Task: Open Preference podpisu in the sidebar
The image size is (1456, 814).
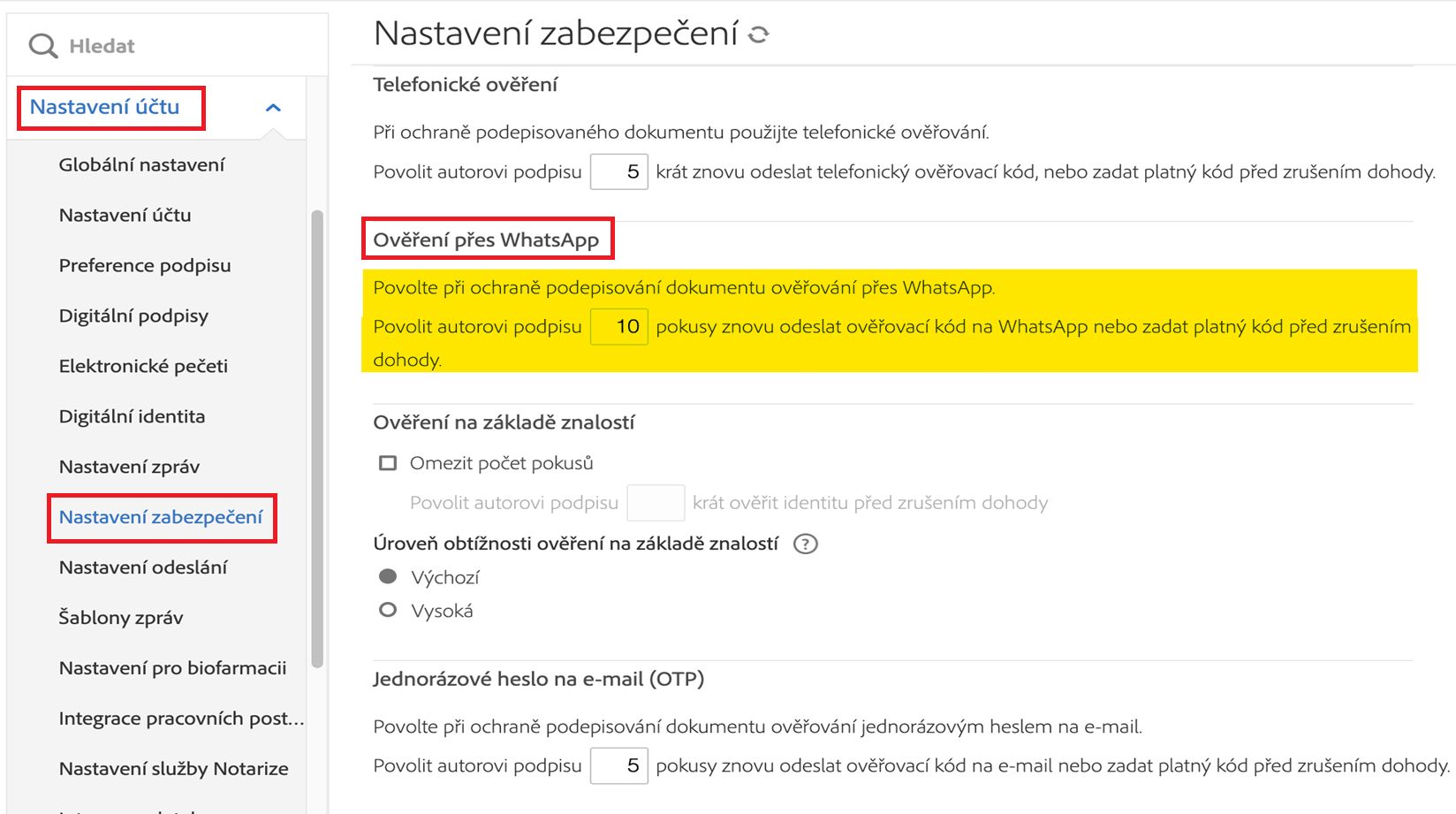Action: tap(145, 265)
